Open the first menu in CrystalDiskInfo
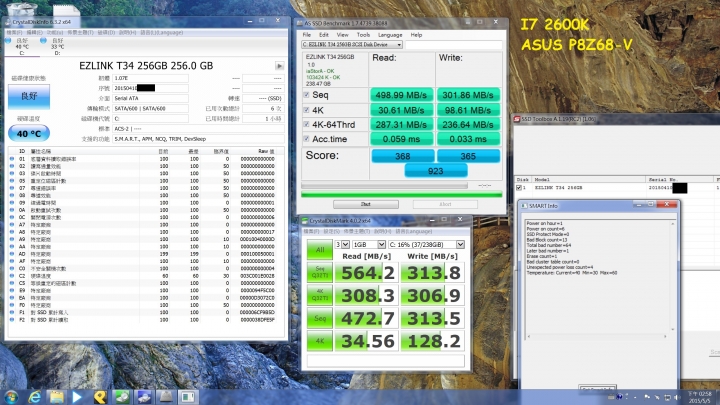Viewport: 720px width, 405px height. [14, 33]
